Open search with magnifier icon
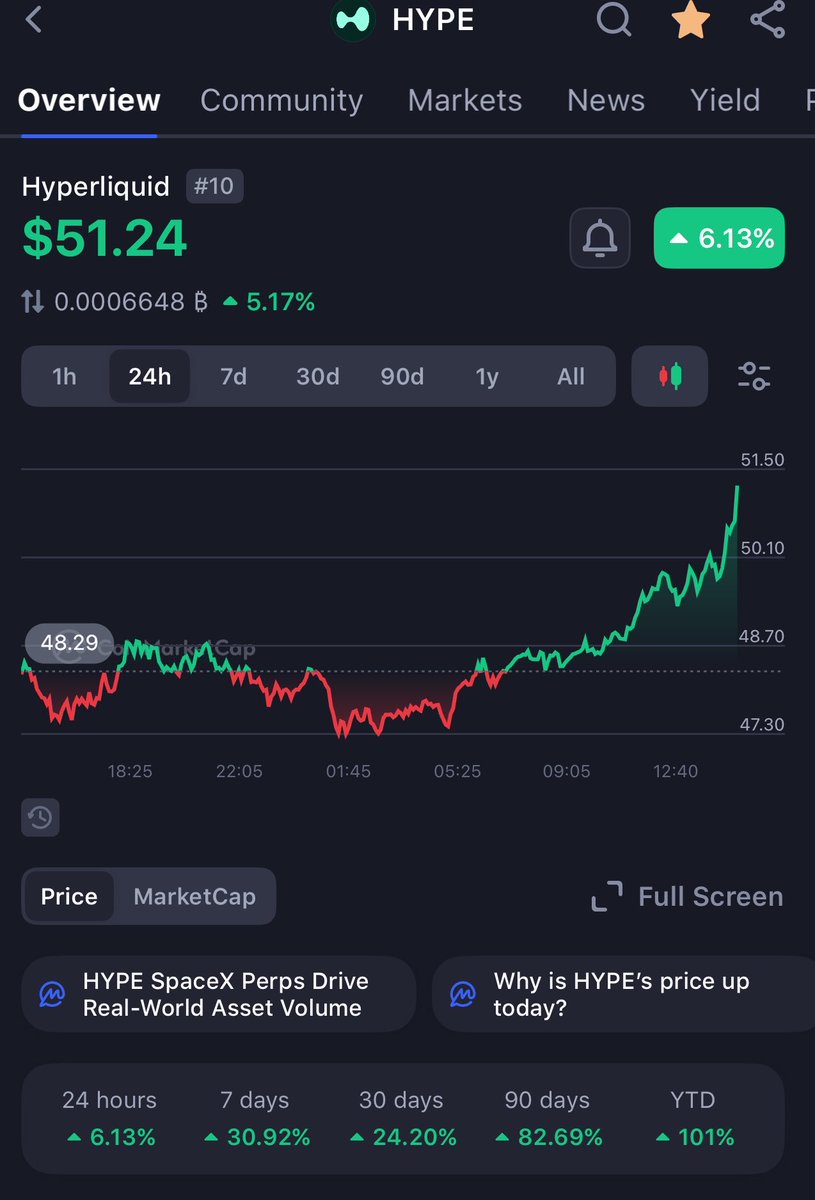The width and height of the screenshot is (815, 1200). click(614, 19)
